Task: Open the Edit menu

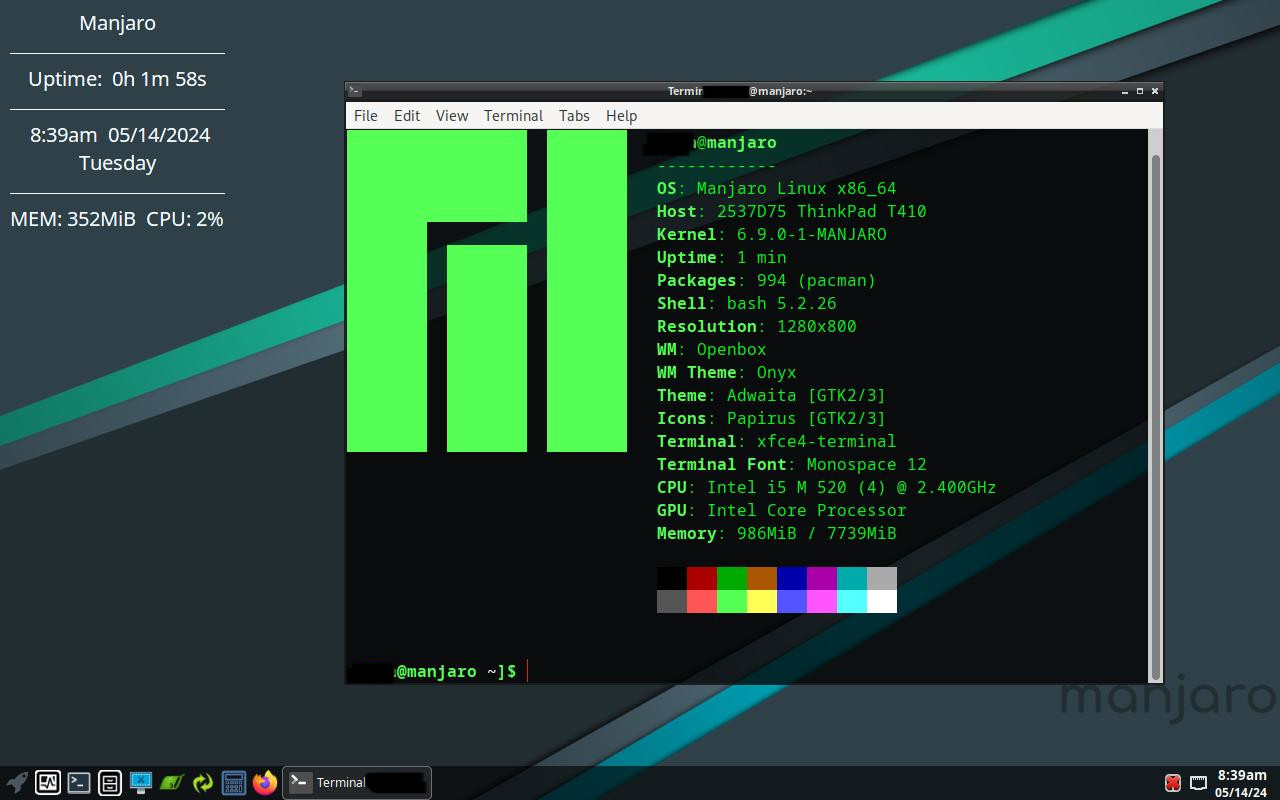Action: click(407, 115)
